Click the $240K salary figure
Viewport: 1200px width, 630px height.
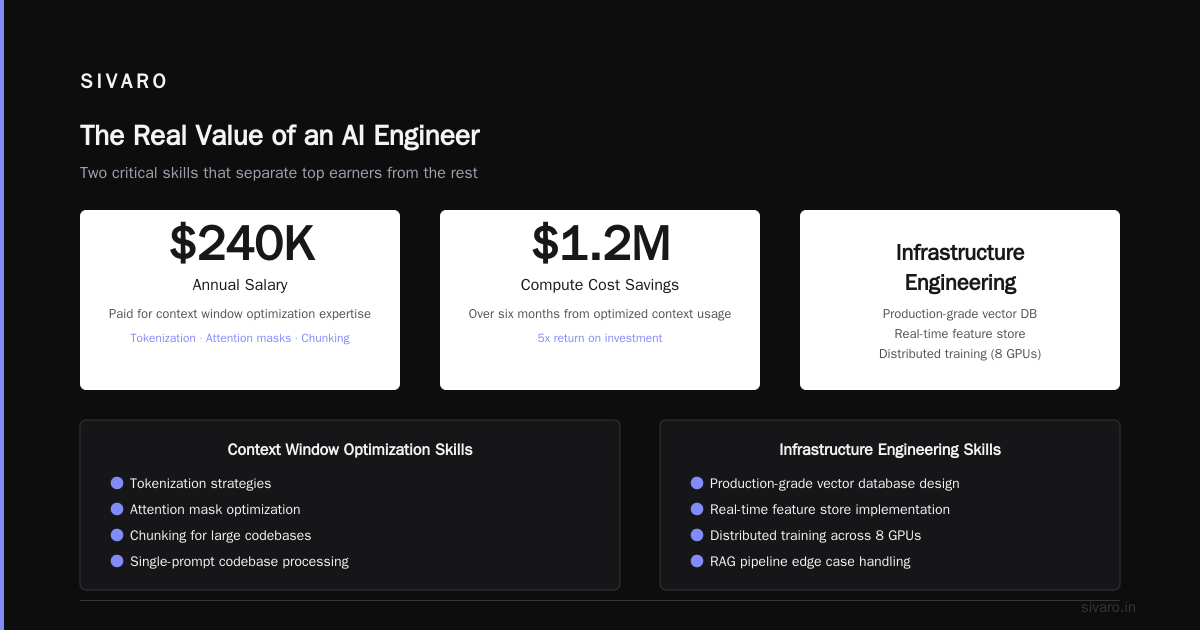[242, 243]
